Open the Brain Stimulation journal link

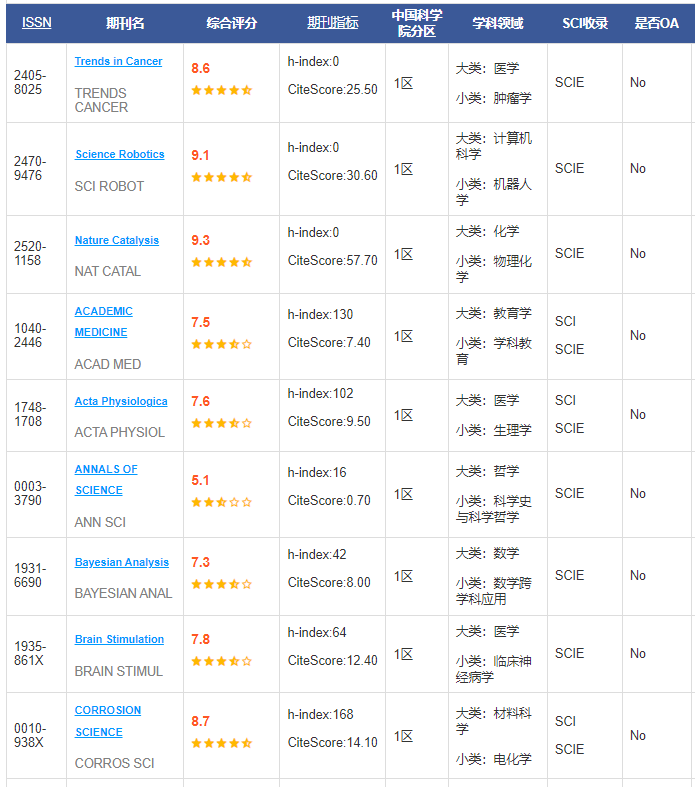tap(119, 639)
